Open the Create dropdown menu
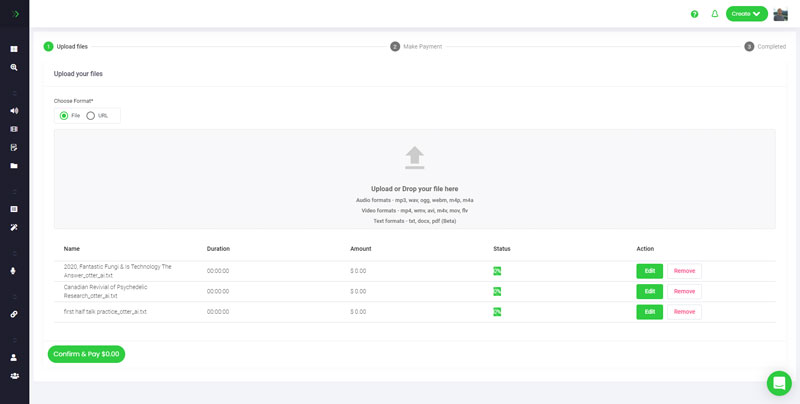This screenshot has width=800, height=404. click(x=746, y=14)
